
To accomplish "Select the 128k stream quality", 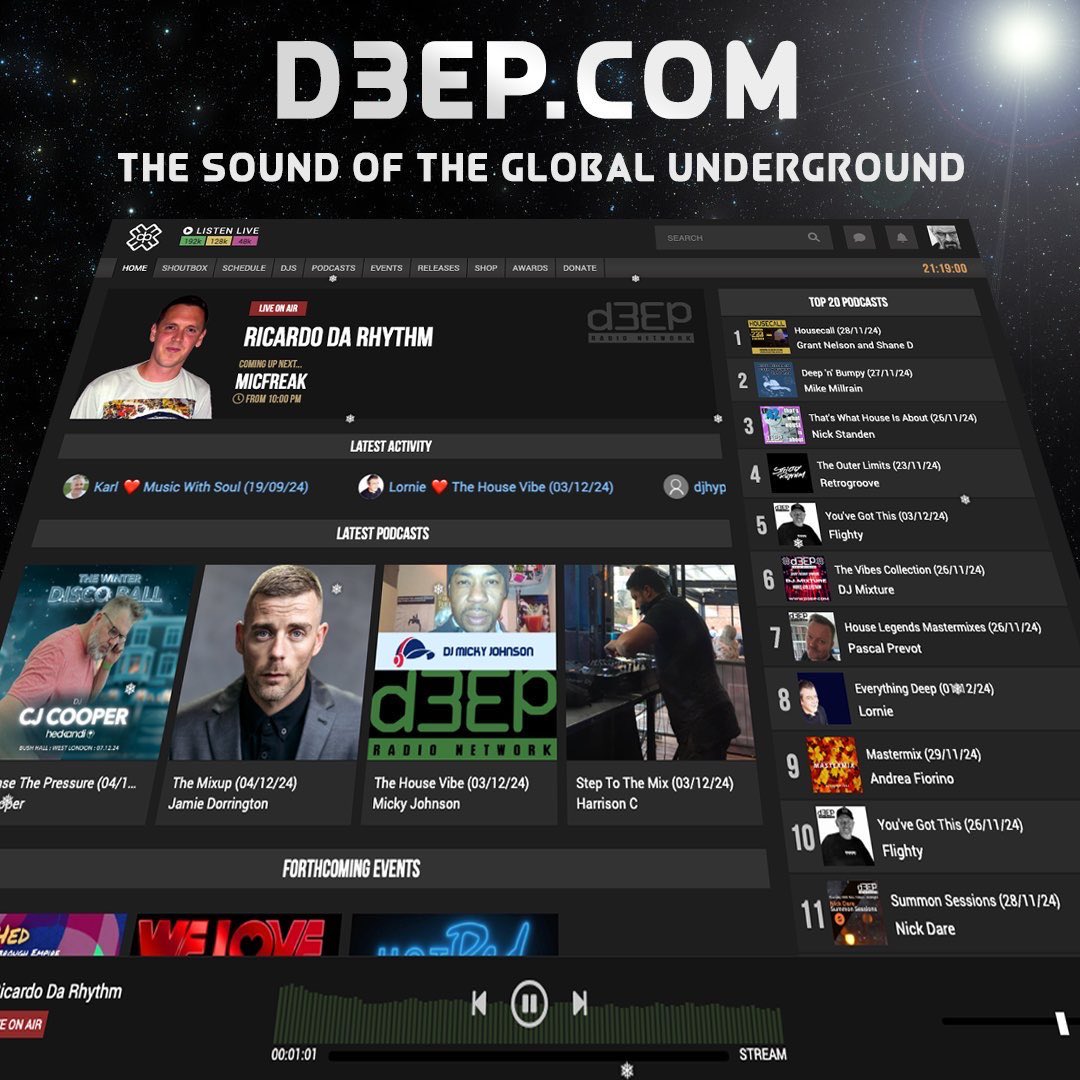I will point(221,242).
